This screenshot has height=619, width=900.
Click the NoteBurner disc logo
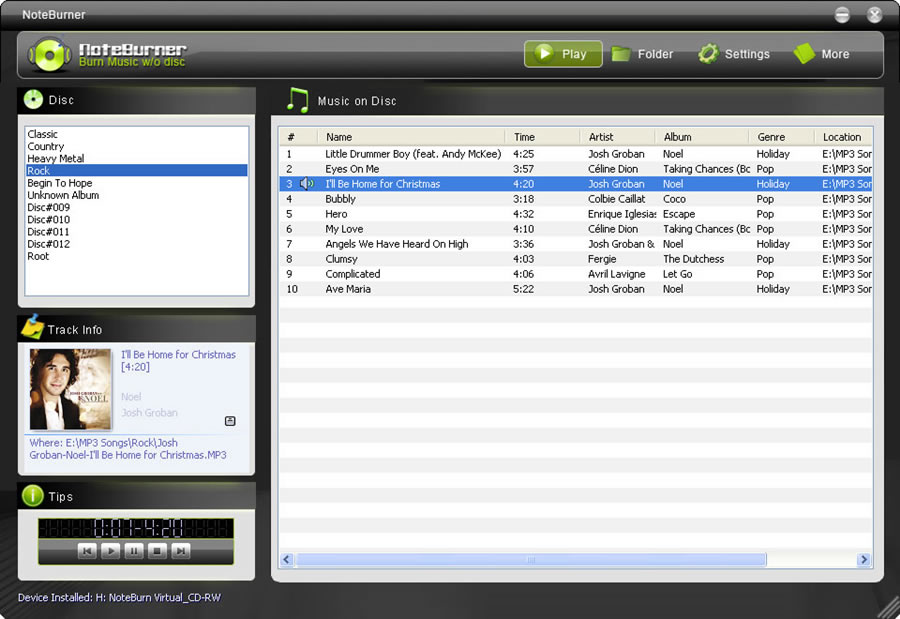tap(49, 55)
